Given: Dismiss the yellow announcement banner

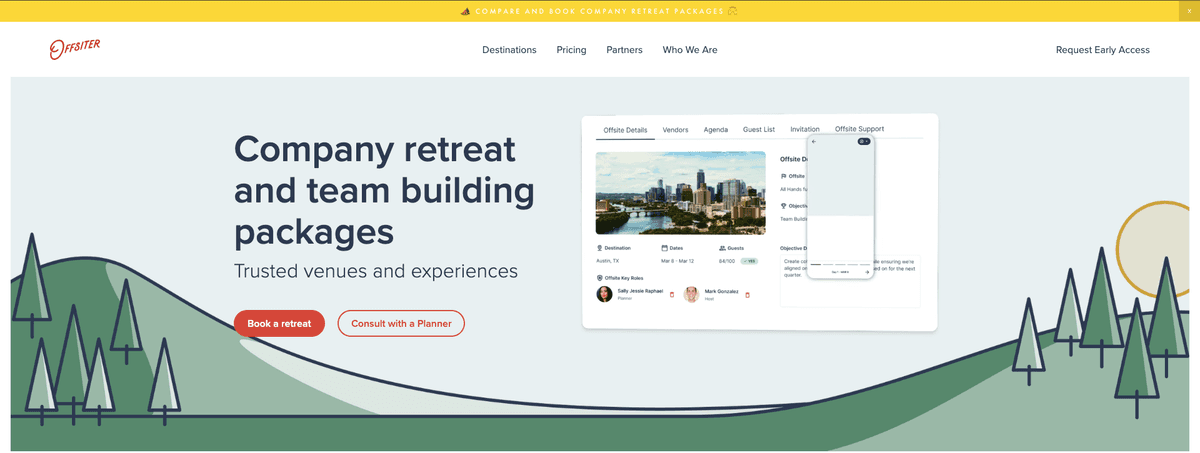Looking at the screenshot, I should click(1189, 10).
